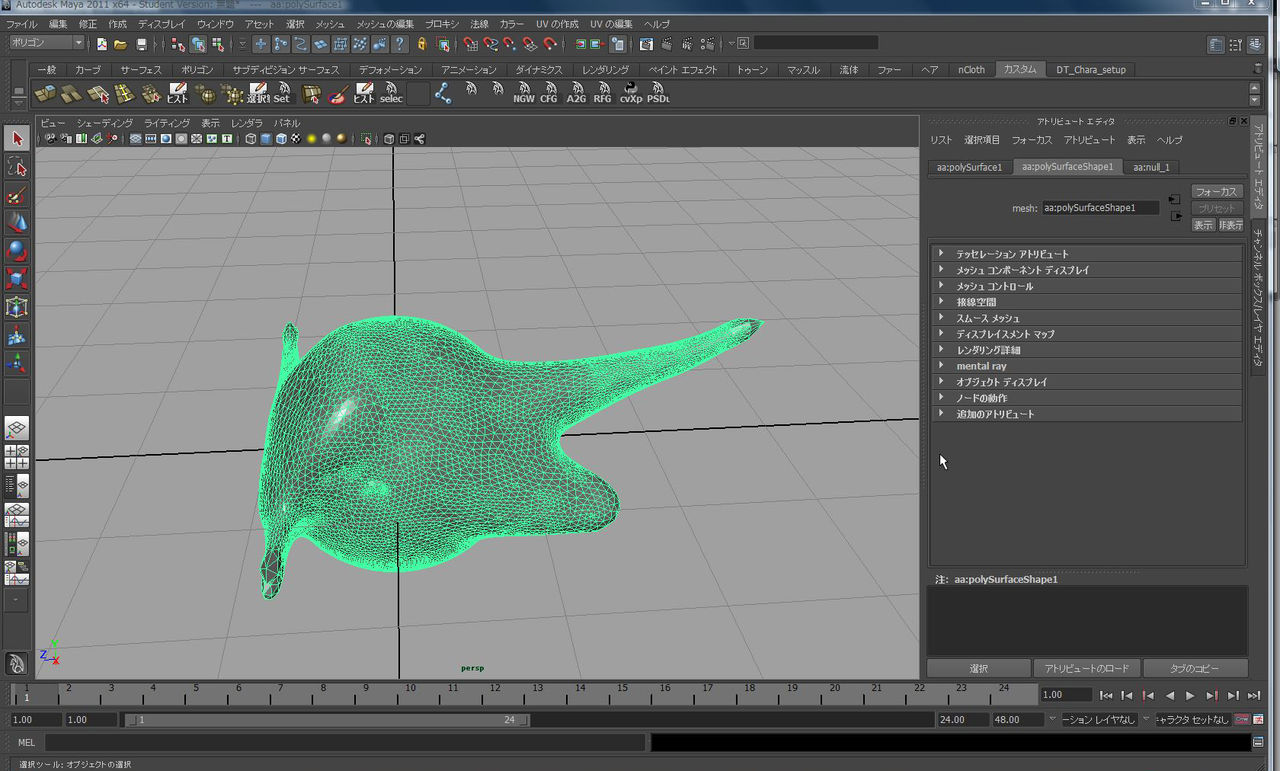The width and height of the screenshot is (1280, 771).
Task: Switch to the DT_Chara_setup shelf tab
Action: [1091, 70]
